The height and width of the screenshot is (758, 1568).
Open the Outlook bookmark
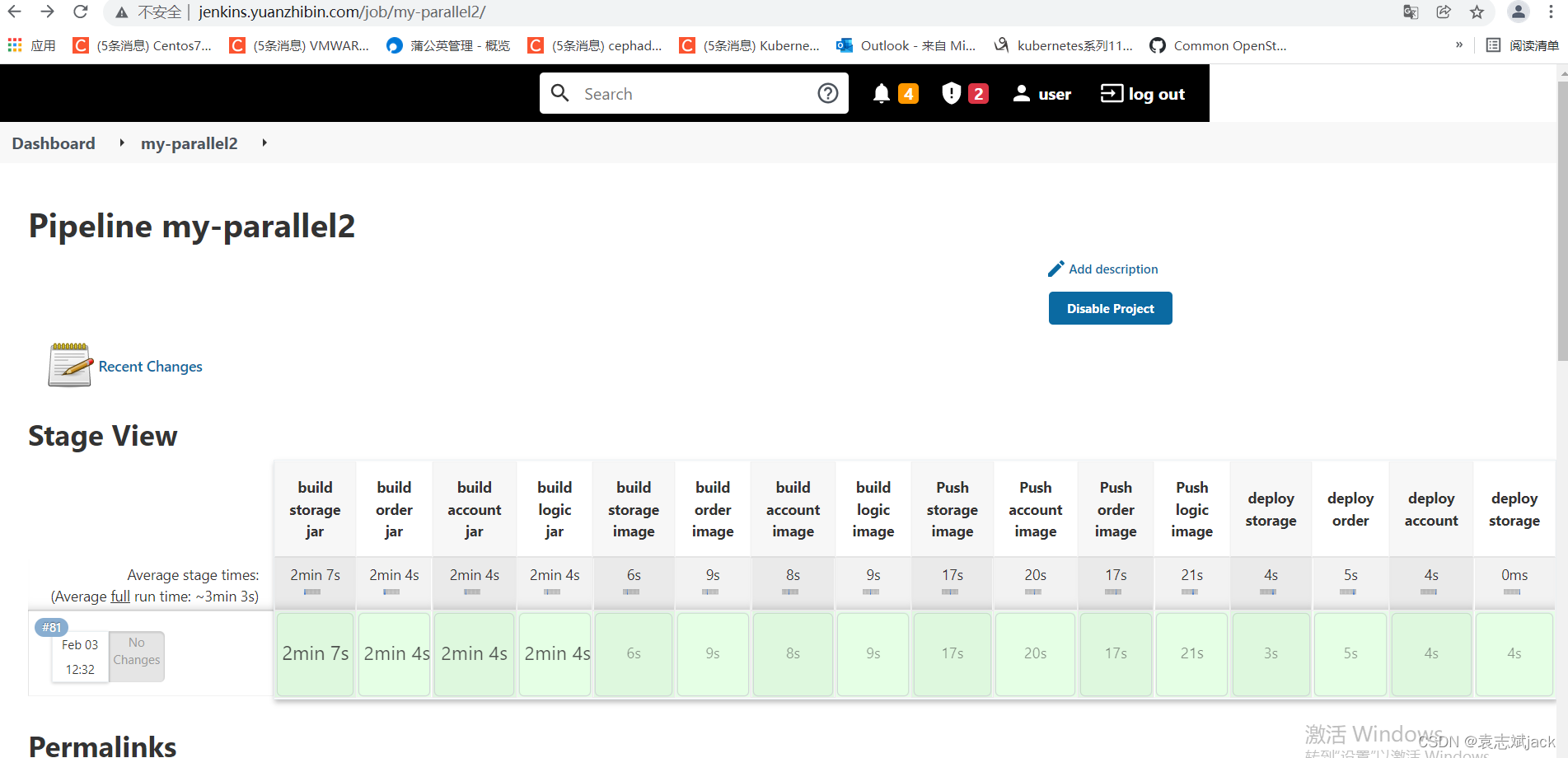906,45
